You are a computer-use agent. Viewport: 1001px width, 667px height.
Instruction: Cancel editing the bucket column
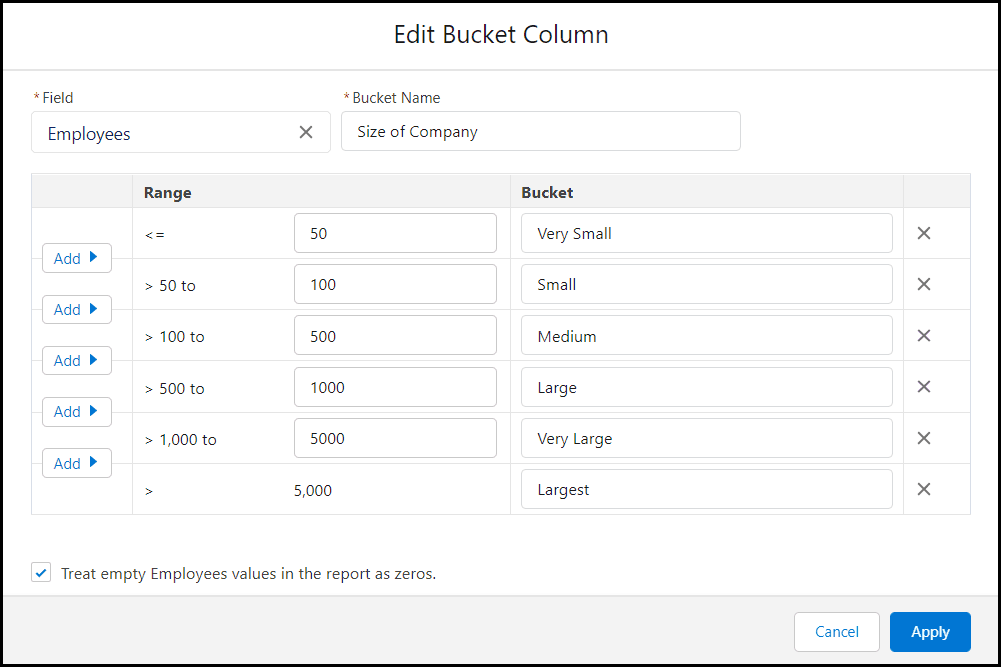(x=836, y=632)
